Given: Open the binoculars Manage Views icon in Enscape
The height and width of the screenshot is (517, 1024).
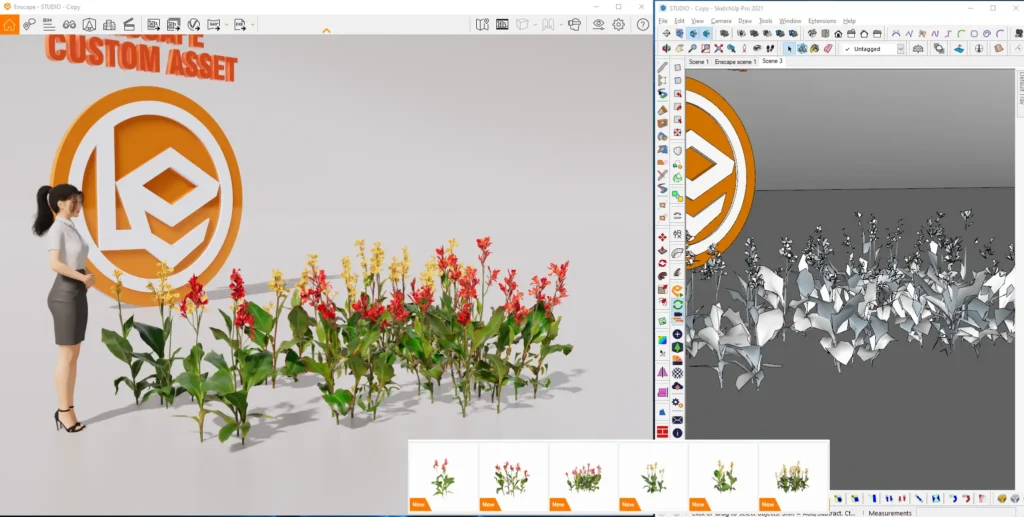Looking at the screenshot, I should click(x=69, y=25).
